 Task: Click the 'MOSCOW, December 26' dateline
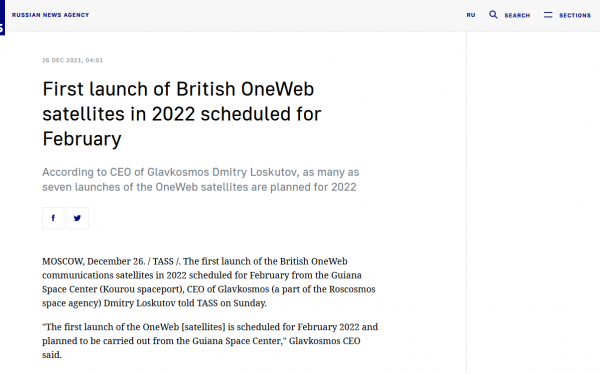(x=93, y=261)
